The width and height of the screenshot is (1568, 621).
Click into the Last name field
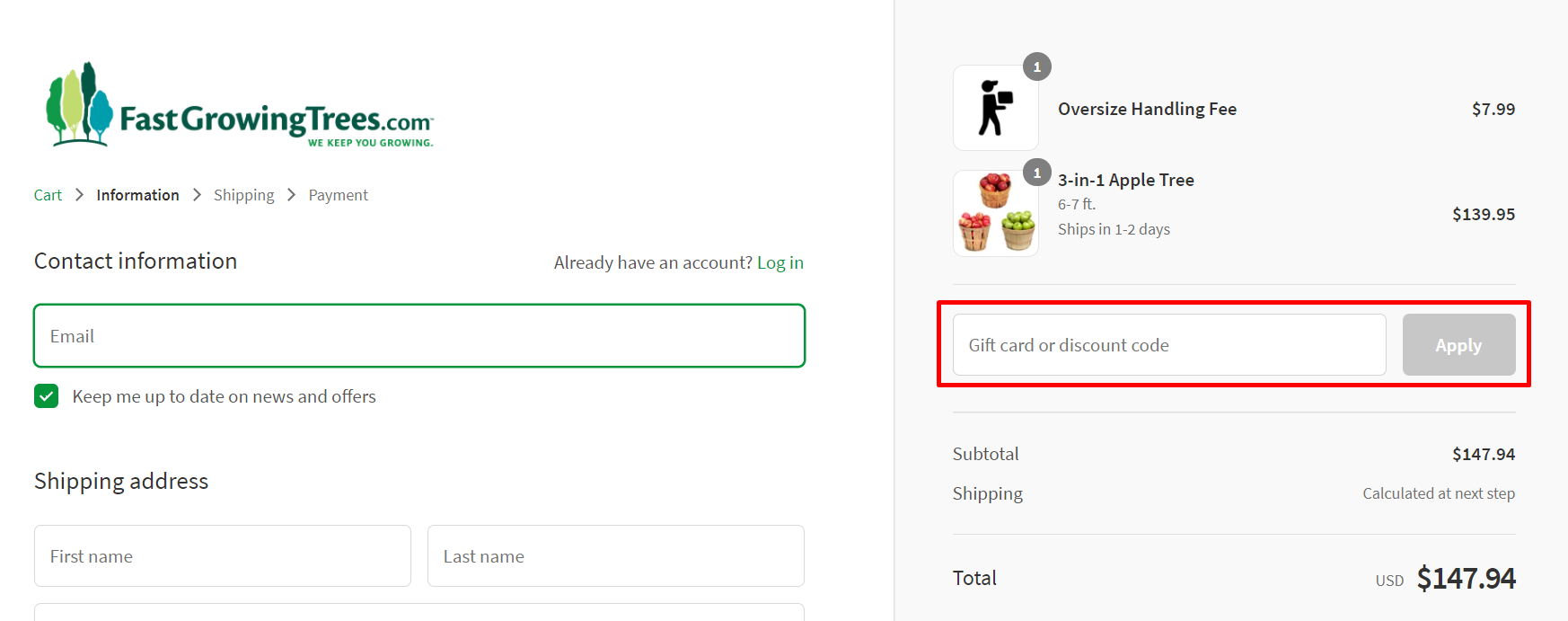pos(615,556)
